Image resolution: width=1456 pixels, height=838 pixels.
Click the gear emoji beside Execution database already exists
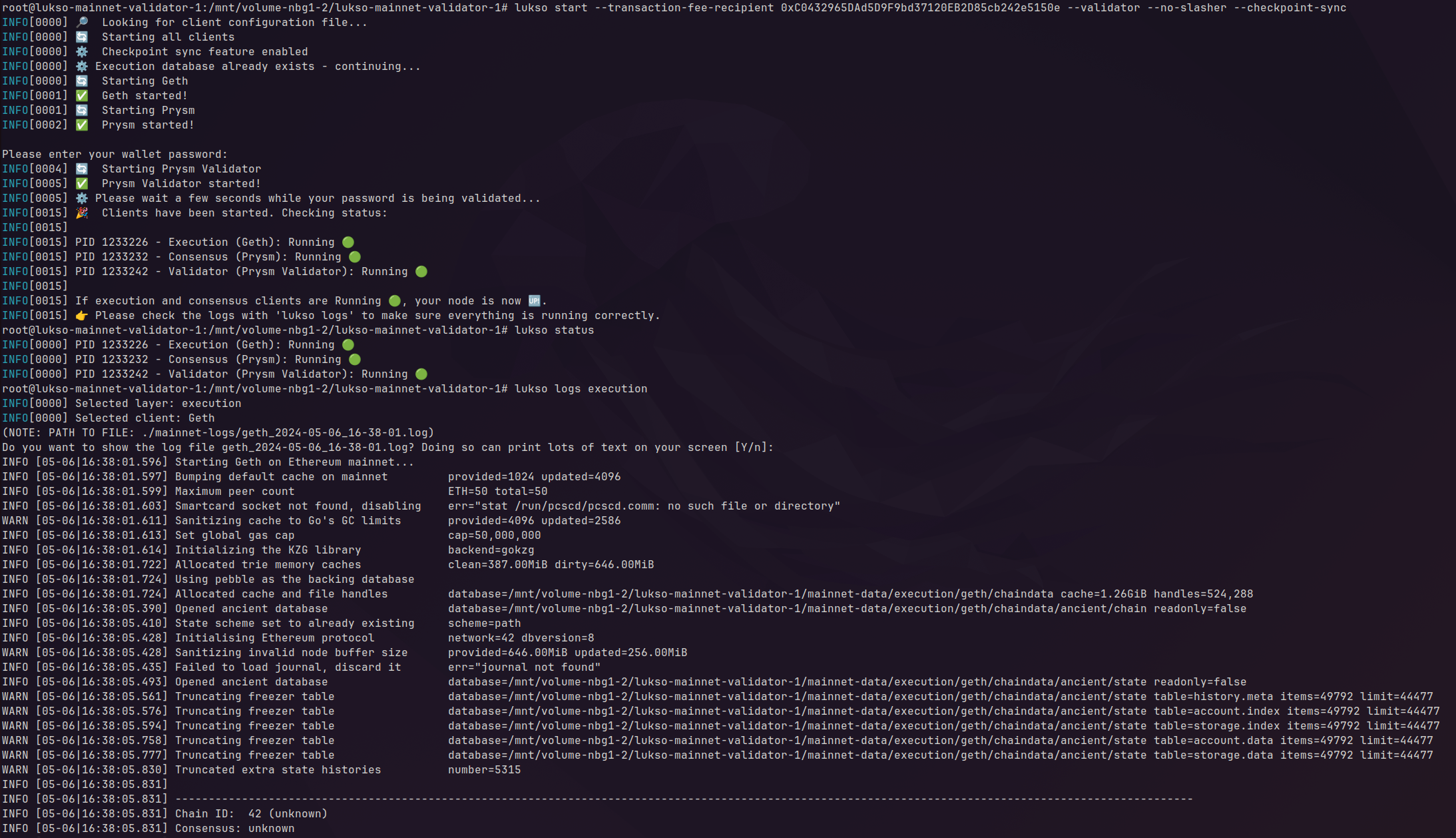[x=82, y=67]
